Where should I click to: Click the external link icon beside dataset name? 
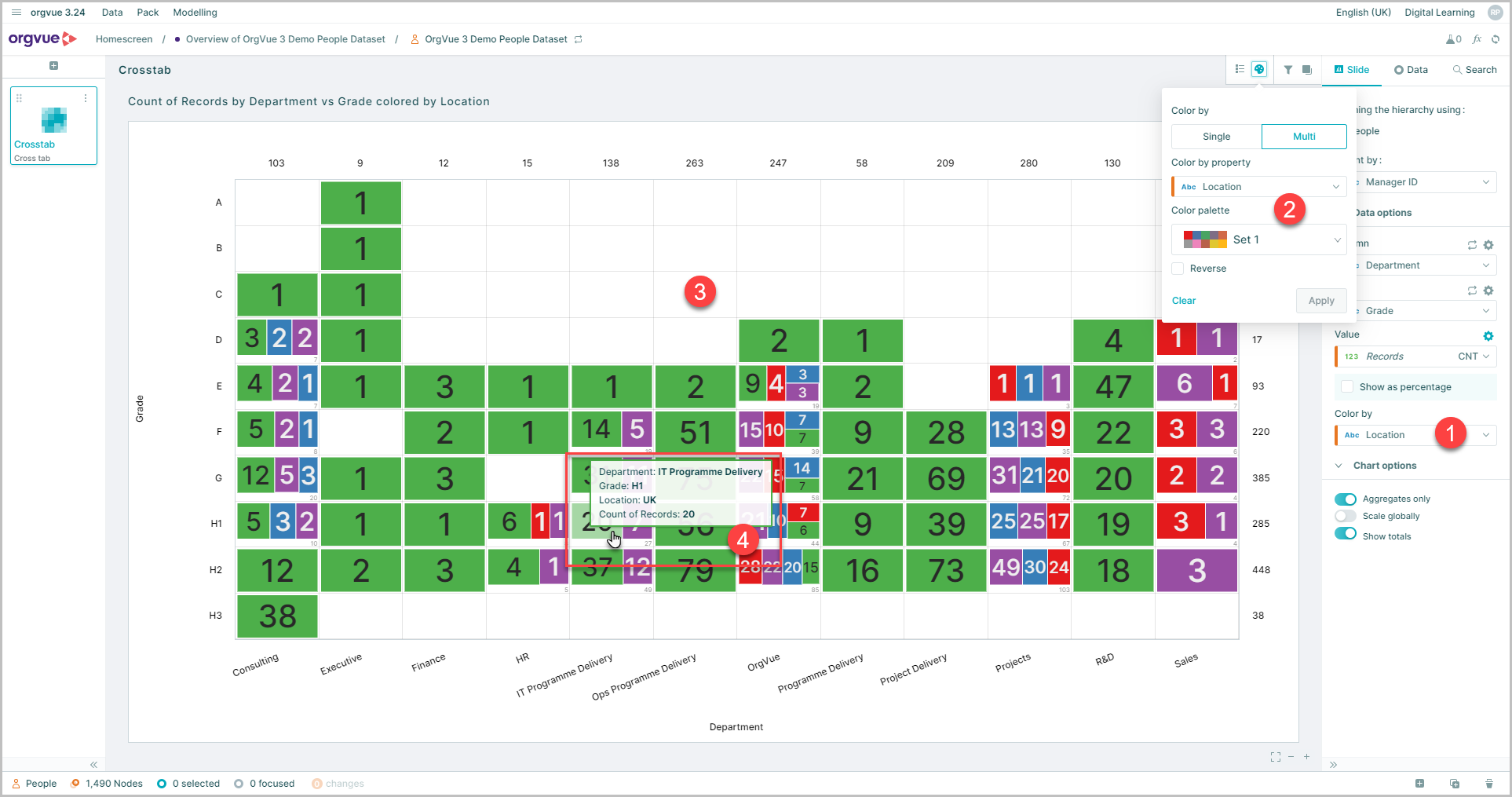tap(579, 39)
